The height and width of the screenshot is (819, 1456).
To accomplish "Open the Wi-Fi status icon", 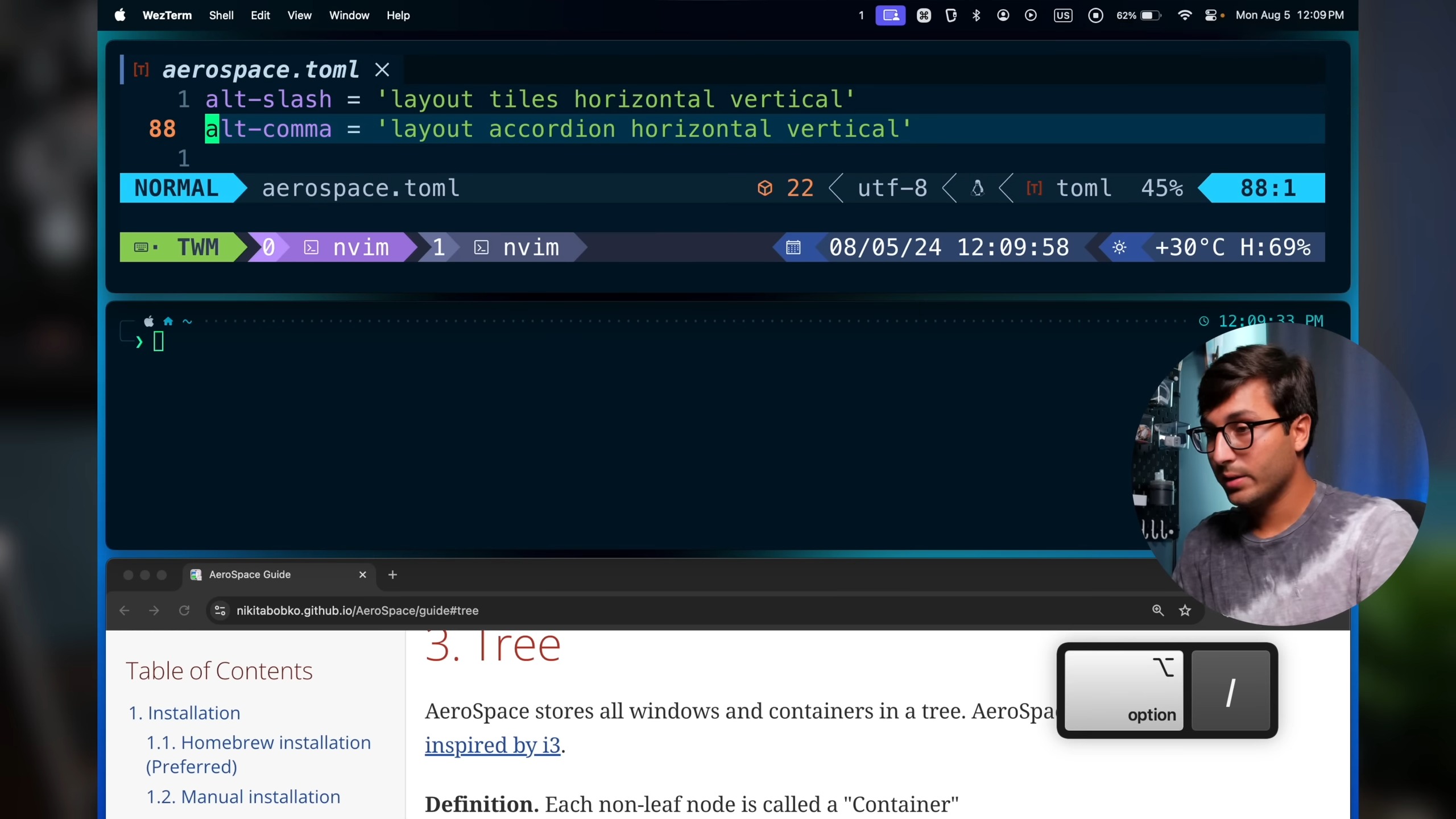I will coord(1185,15).
